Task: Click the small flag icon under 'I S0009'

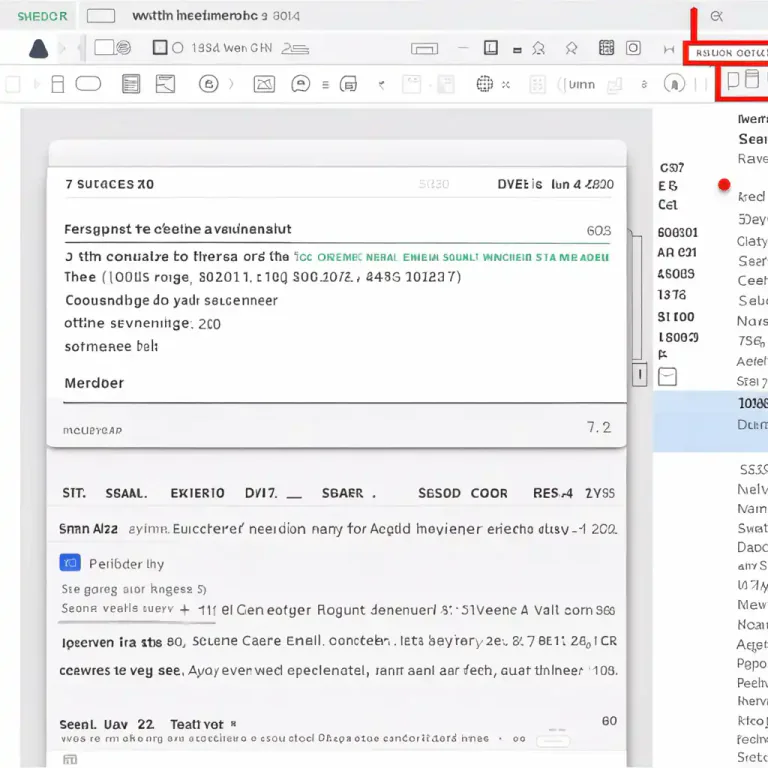Action: [x=663, y=354]
